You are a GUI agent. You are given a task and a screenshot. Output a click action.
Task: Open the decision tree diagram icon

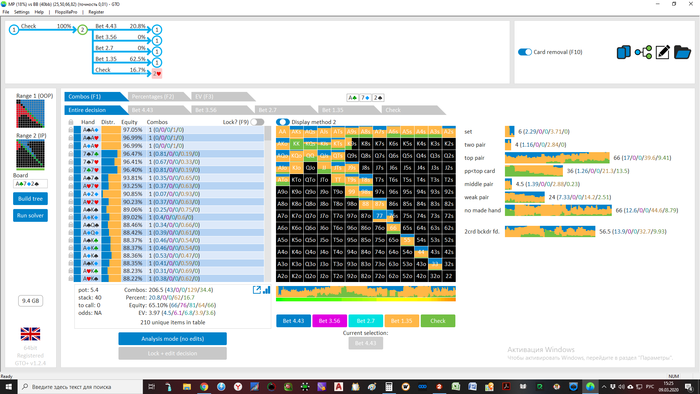(x=643, y=52)
